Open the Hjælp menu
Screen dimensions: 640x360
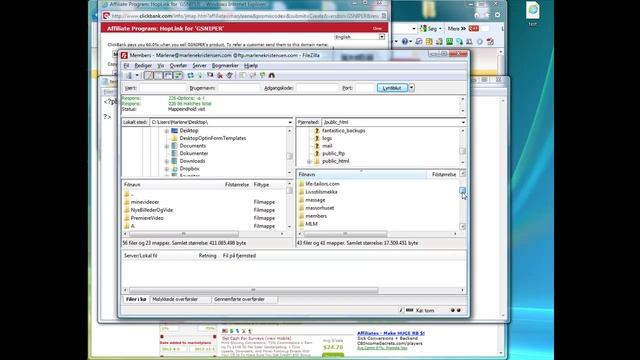[251, 66]
